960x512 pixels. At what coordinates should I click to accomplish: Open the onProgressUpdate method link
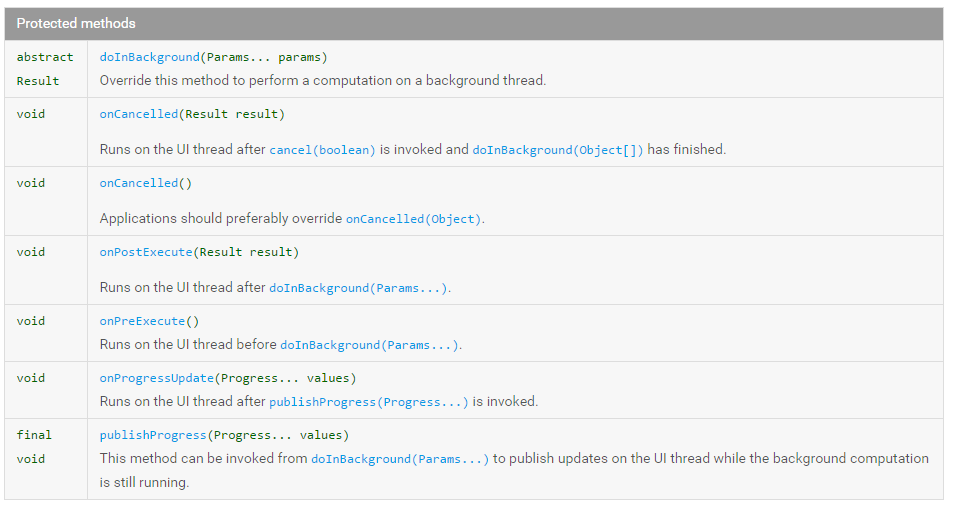coord(156,378)
